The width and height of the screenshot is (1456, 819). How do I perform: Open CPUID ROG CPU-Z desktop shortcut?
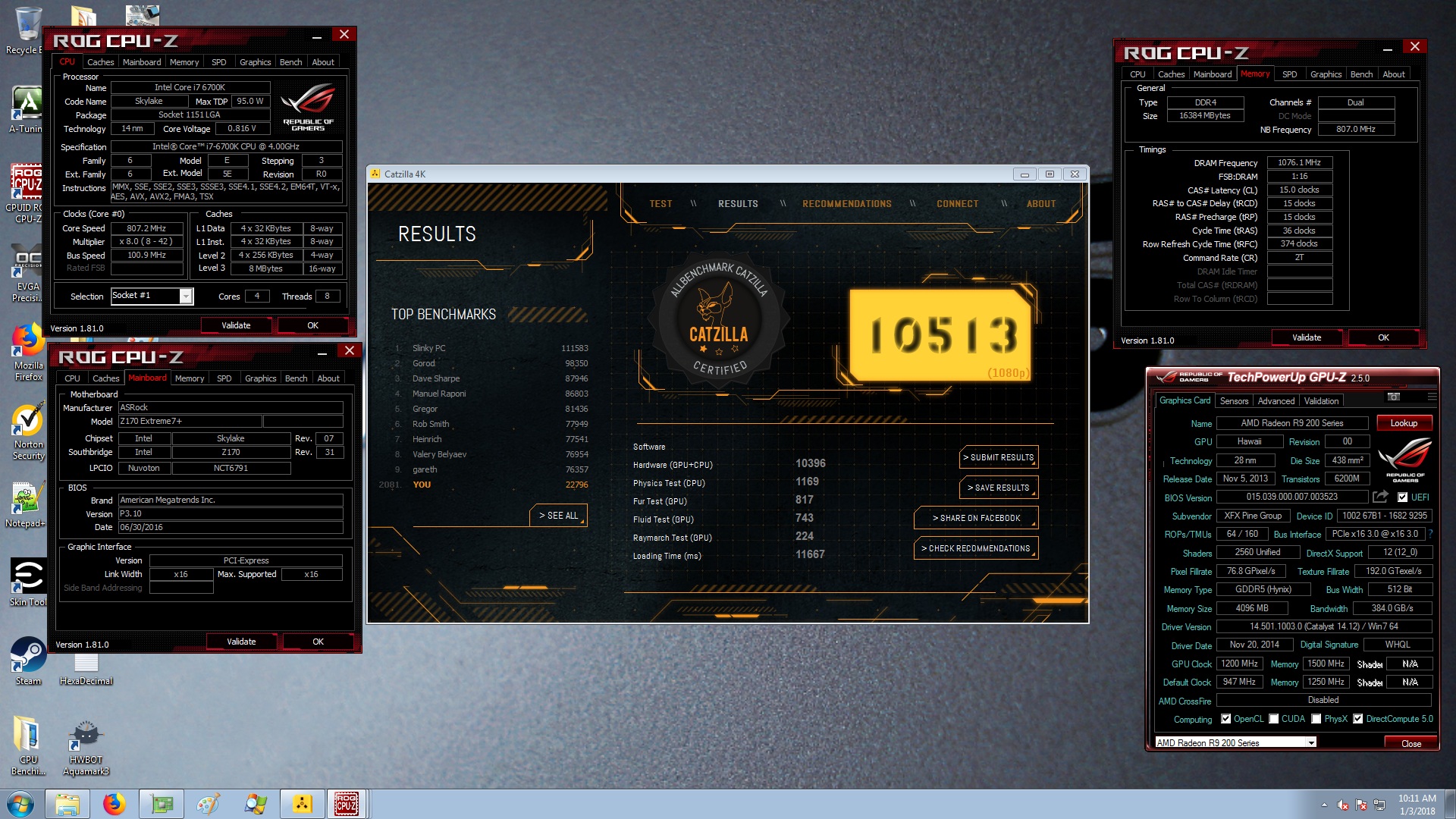27,193
